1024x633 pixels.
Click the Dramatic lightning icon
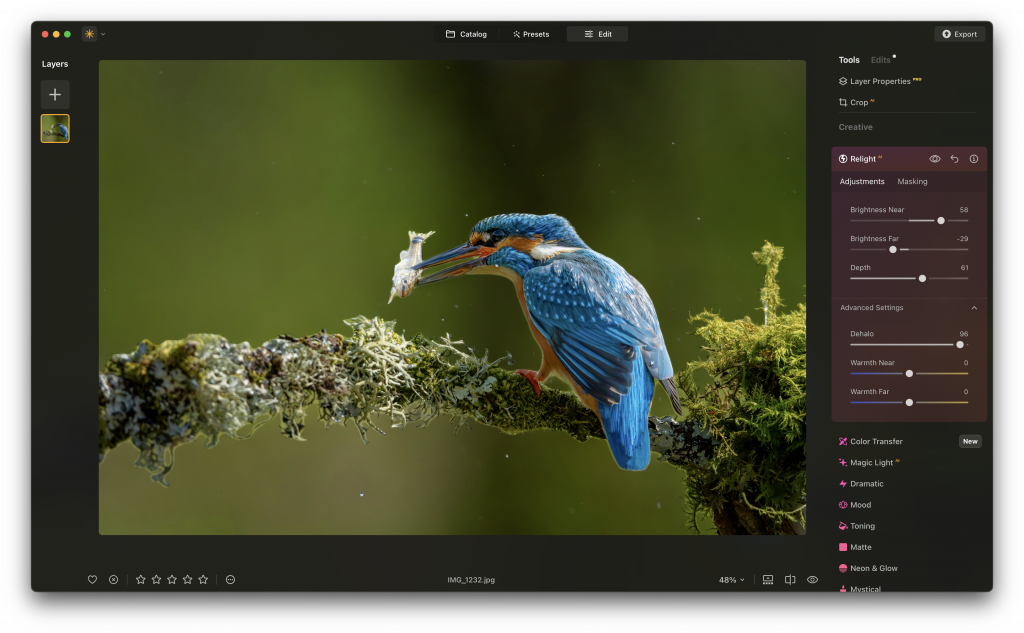point(843,484)
